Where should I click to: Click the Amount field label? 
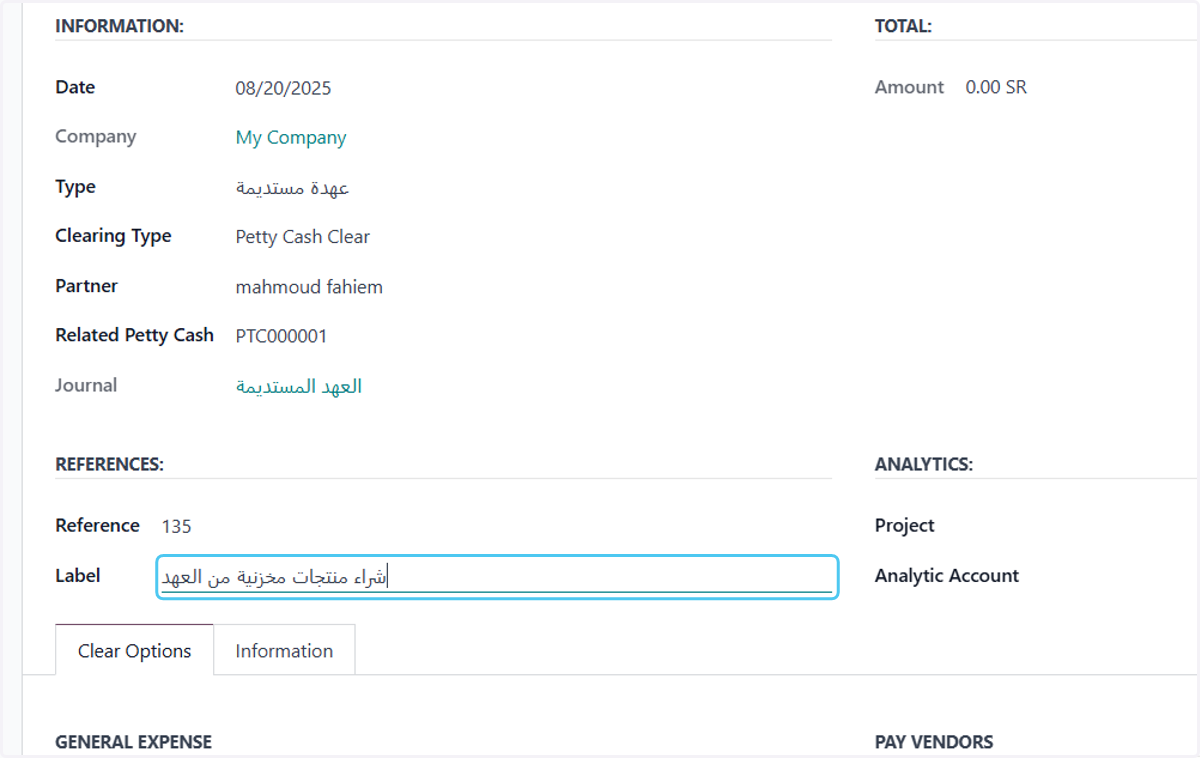pyautogui.click(x=909, y=87)
